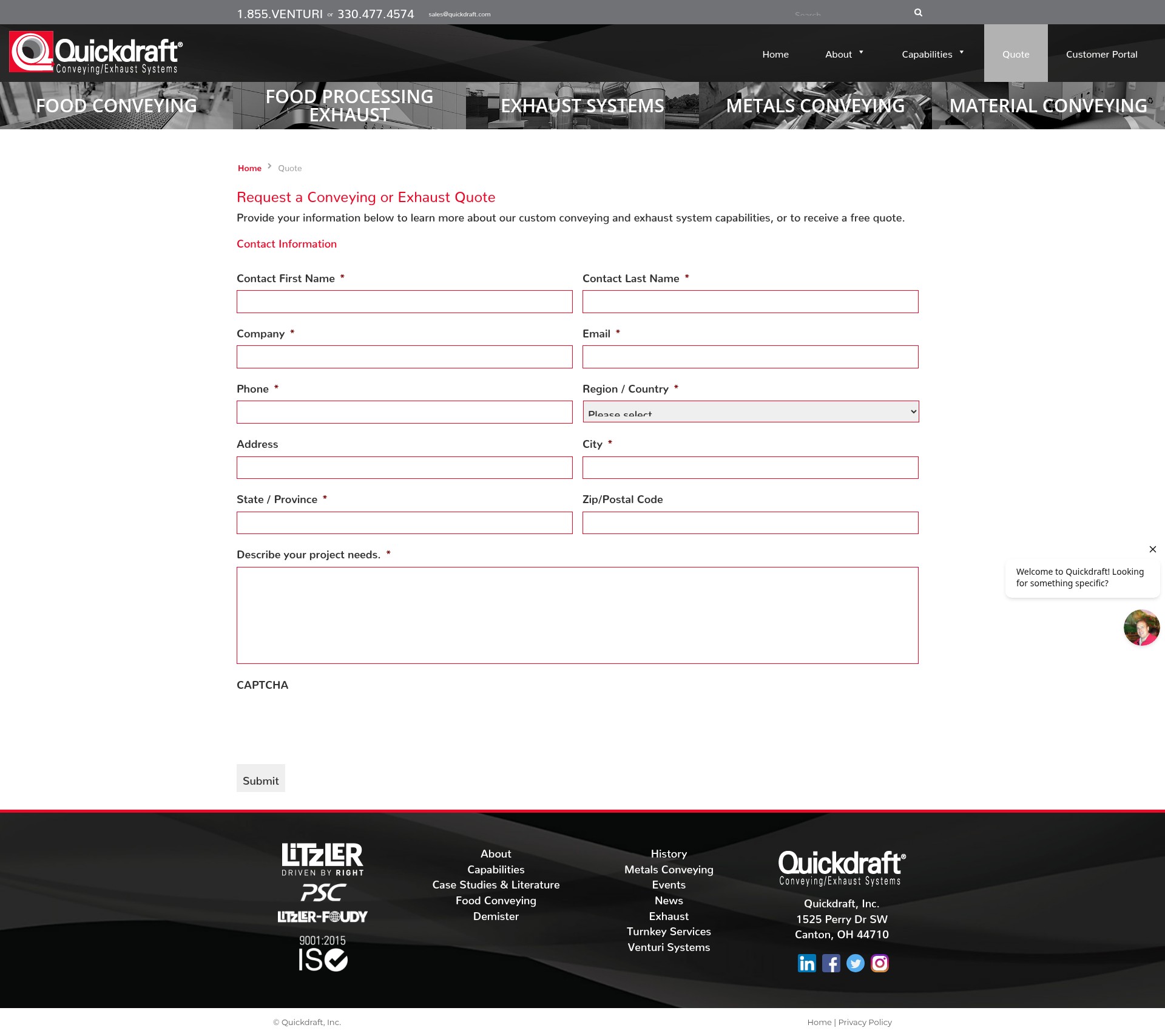Open footer History link
This screenshot has width=1165, height=1036.
click(669, 854)
